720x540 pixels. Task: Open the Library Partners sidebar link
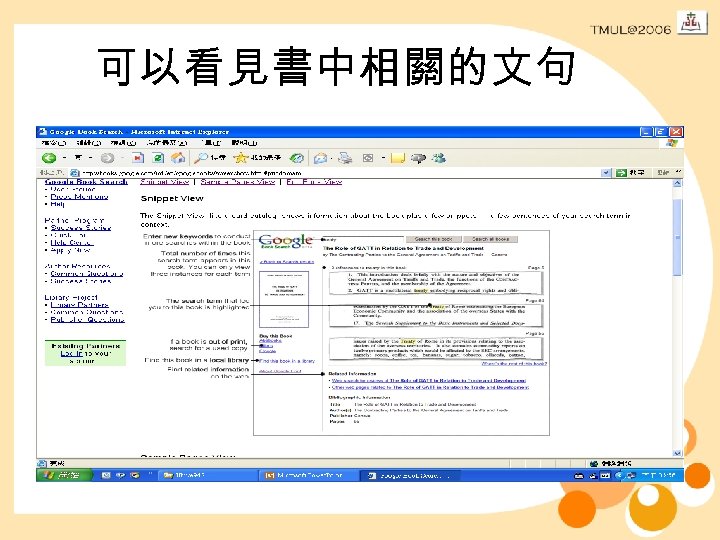tap(79, 305)
